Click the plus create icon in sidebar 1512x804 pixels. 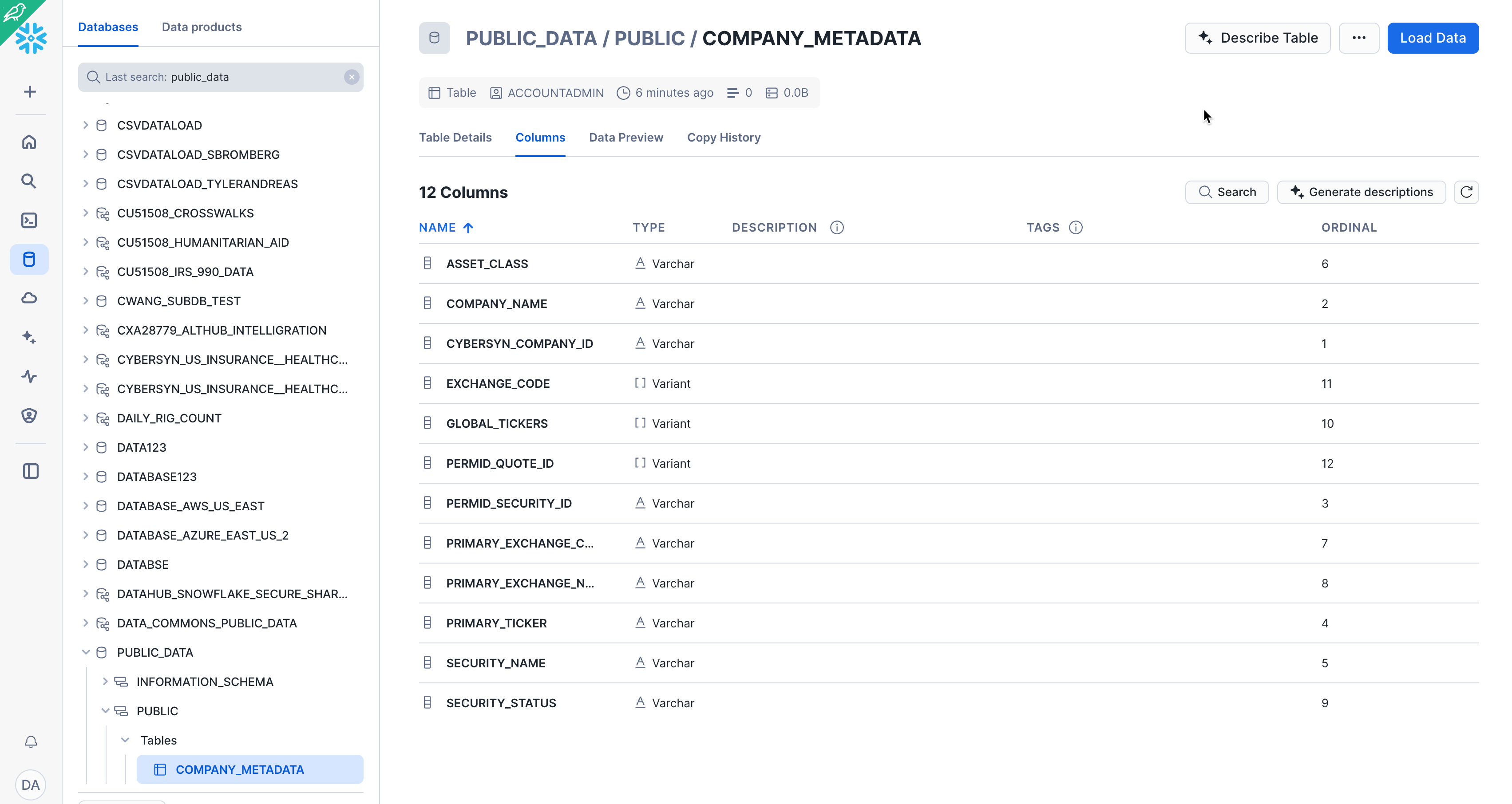click(30, 91)
